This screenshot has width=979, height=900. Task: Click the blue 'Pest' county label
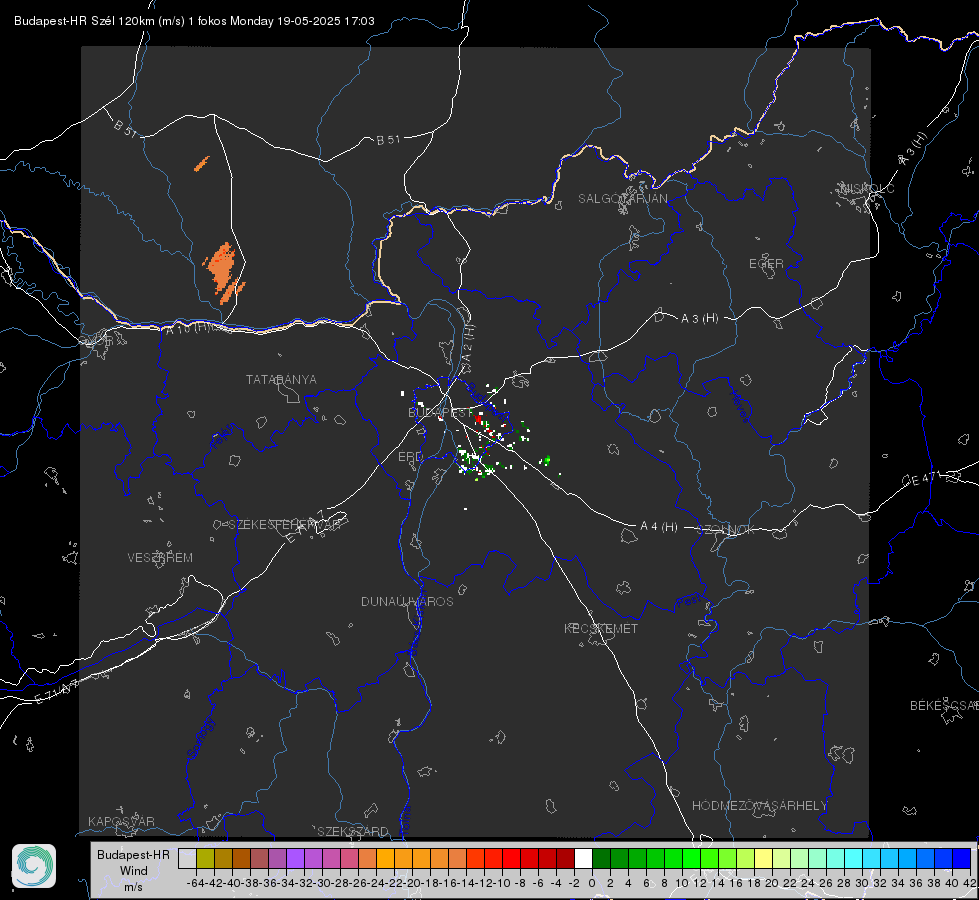[x=688, y=602]
